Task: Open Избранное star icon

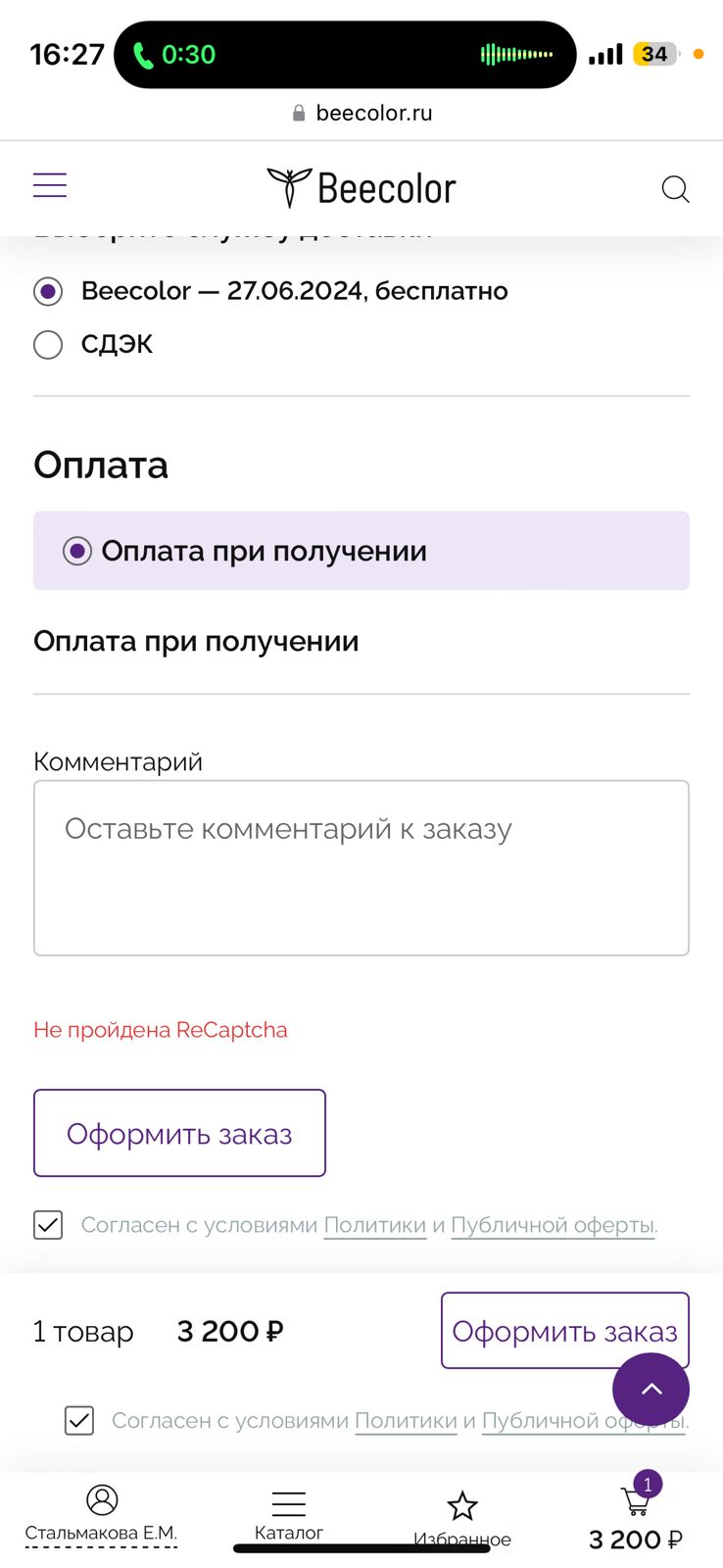Action: point(462,1506)
